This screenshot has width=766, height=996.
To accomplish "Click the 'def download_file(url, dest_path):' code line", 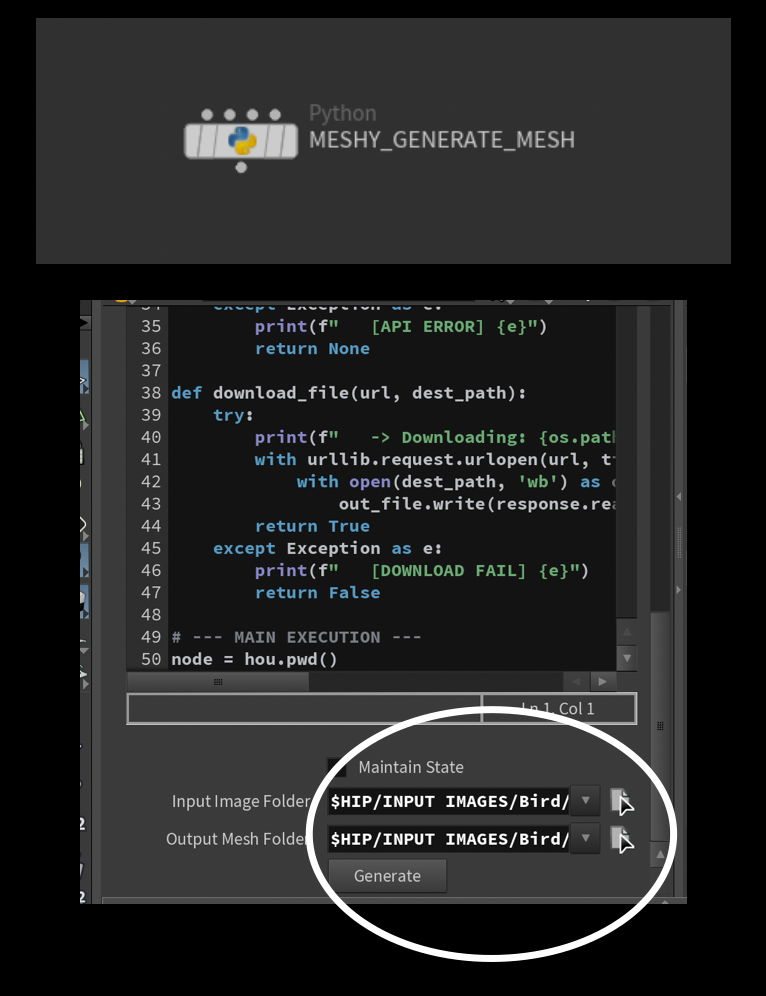I will pyautogui.click(x=349, y=393).
